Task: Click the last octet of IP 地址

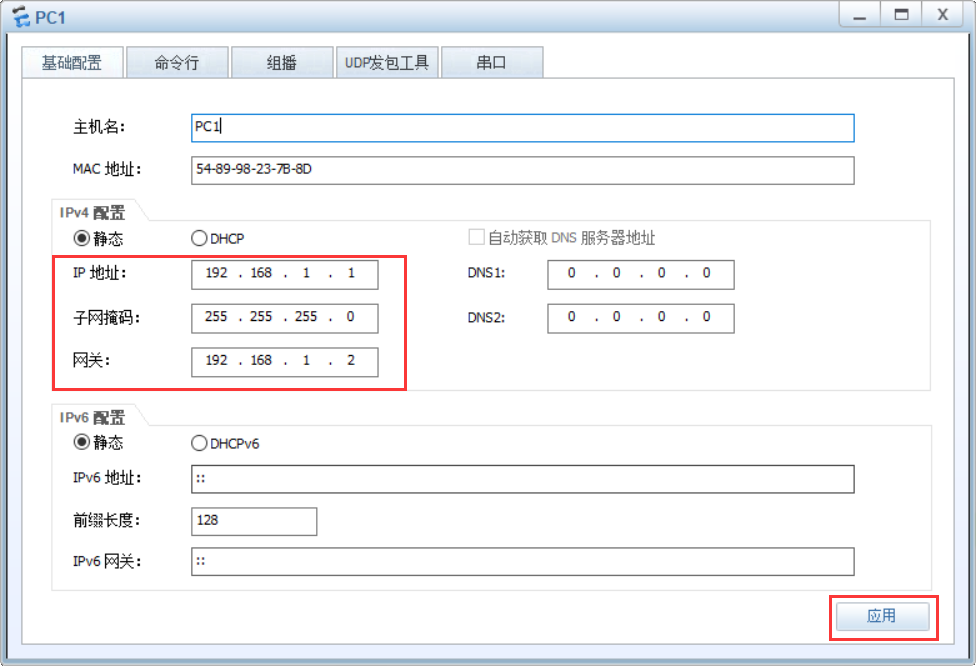Action: [351, 273]
